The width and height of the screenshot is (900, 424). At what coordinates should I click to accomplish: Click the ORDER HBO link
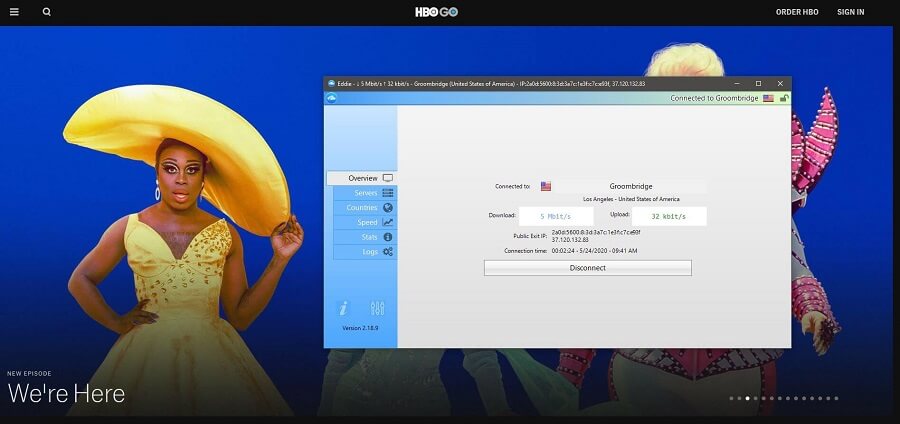[x=797, y=11]
